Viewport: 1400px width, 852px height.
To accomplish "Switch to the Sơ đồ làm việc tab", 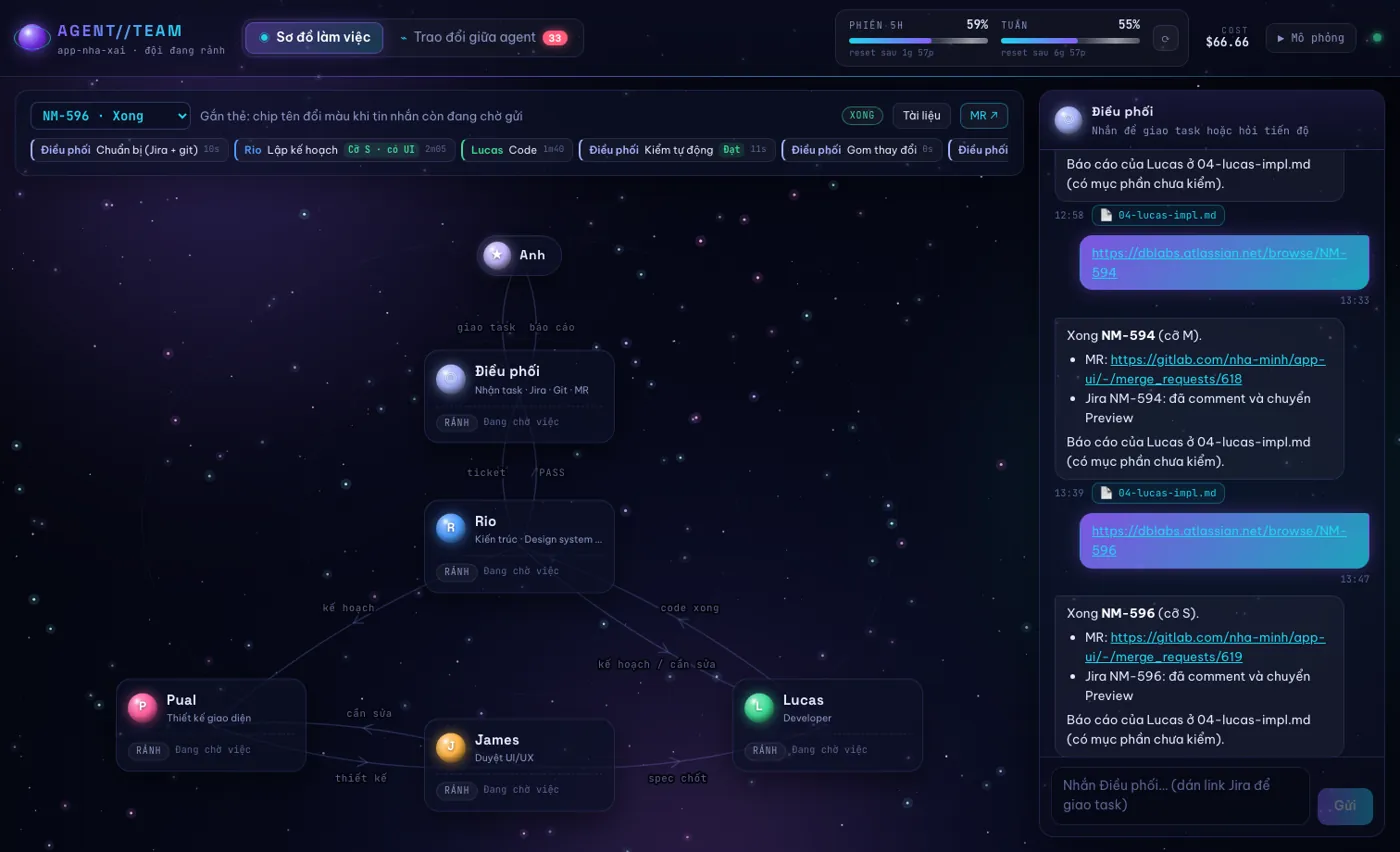I will coord(314,38).
